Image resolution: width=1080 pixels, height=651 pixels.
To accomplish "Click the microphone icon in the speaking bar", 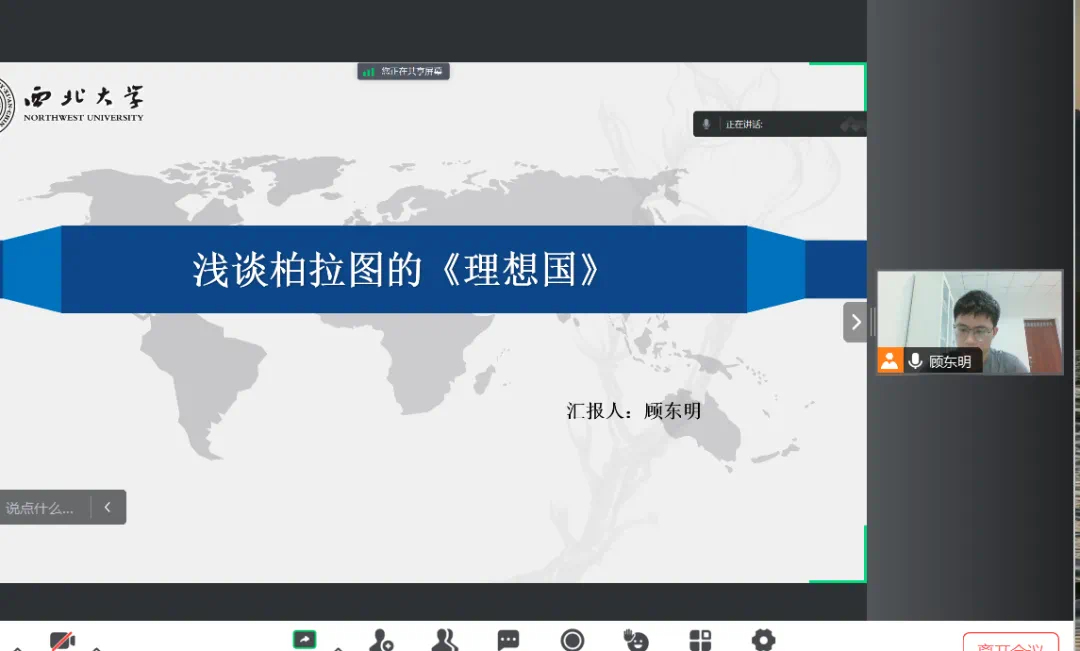I will [x=706, y=124].
